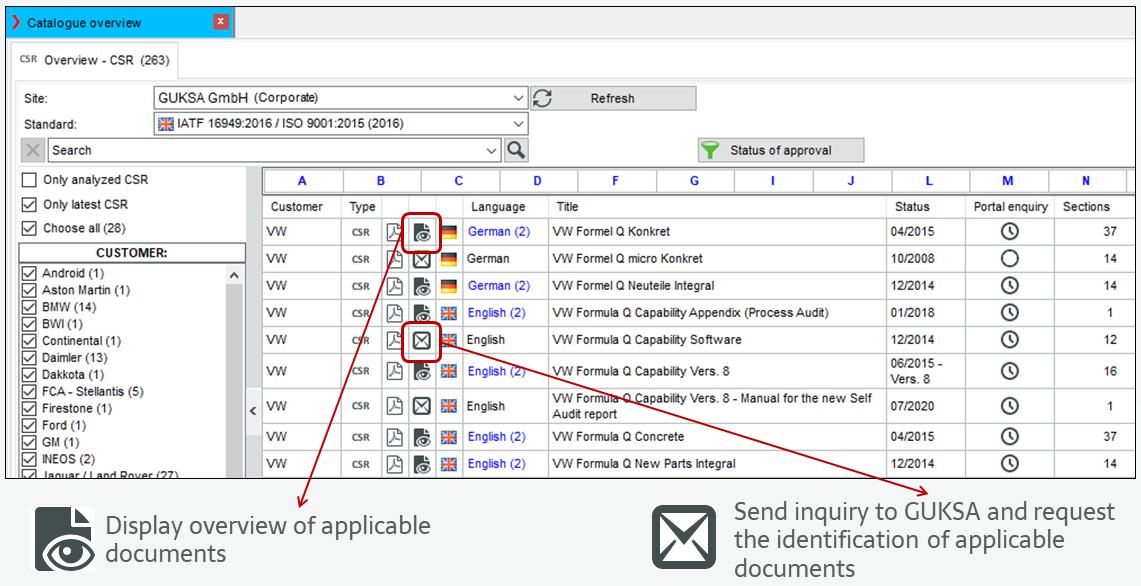The height and width of the screenshot is (586, 1141).
Task: Open the PDF for VW Formula Q Capability Software
Action: click(x=394, y=340)
